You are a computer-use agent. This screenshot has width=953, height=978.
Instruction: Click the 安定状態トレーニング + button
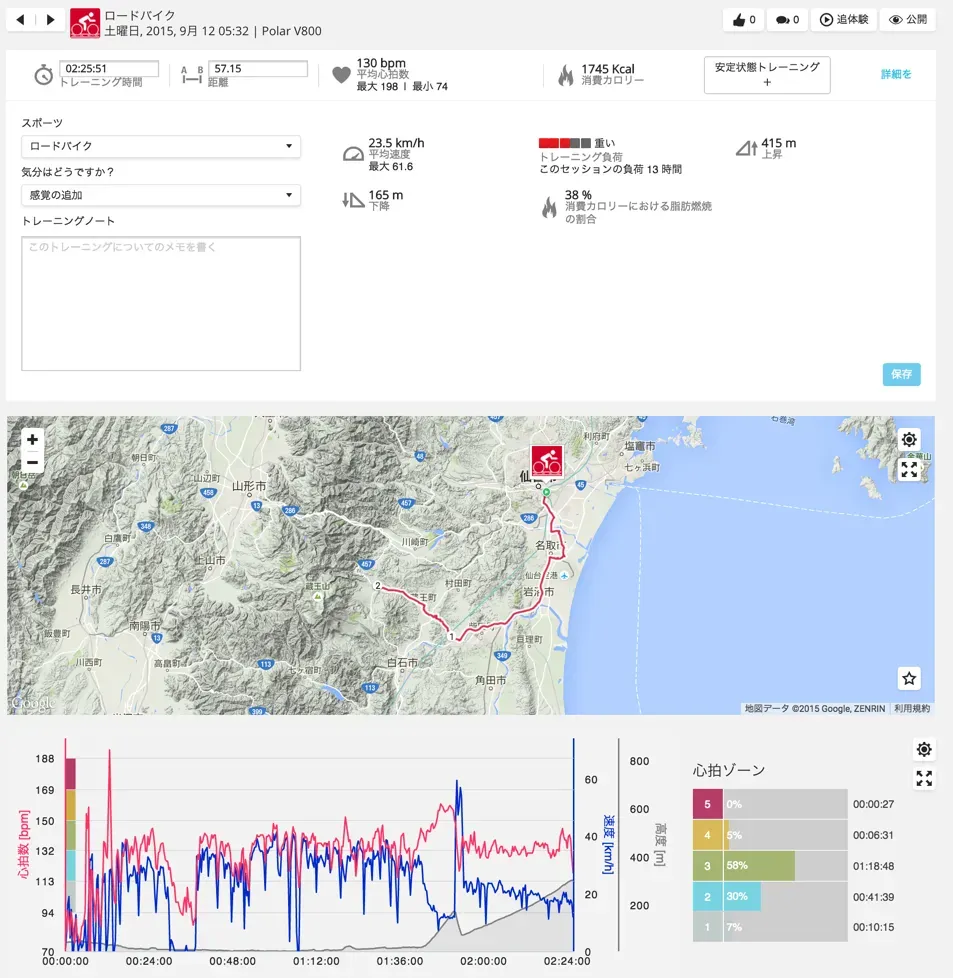coord(766,74)
